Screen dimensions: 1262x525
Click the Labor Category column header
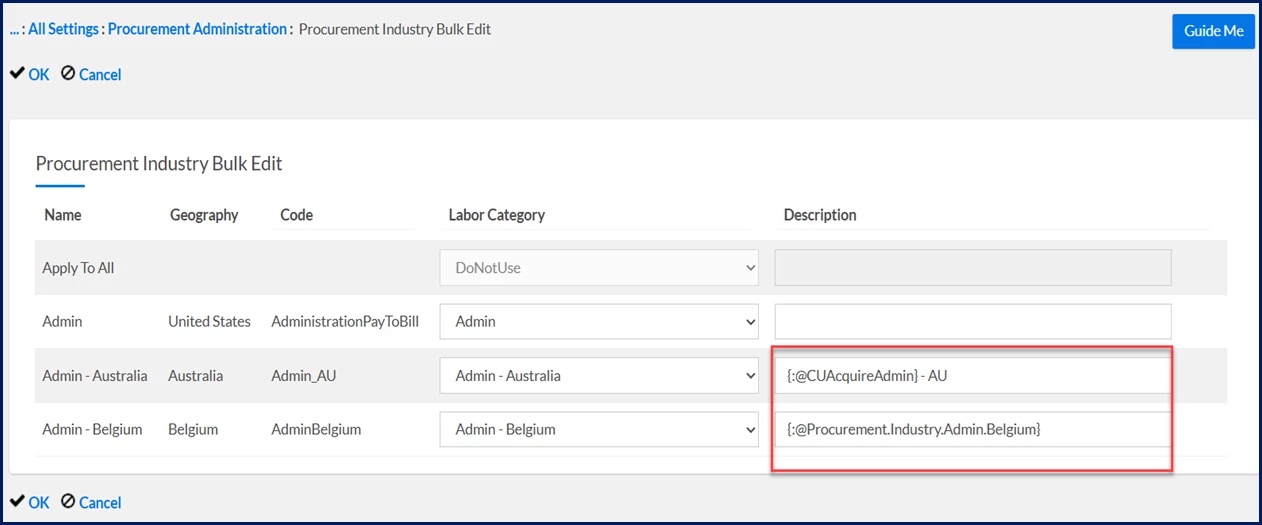[496, 215]
